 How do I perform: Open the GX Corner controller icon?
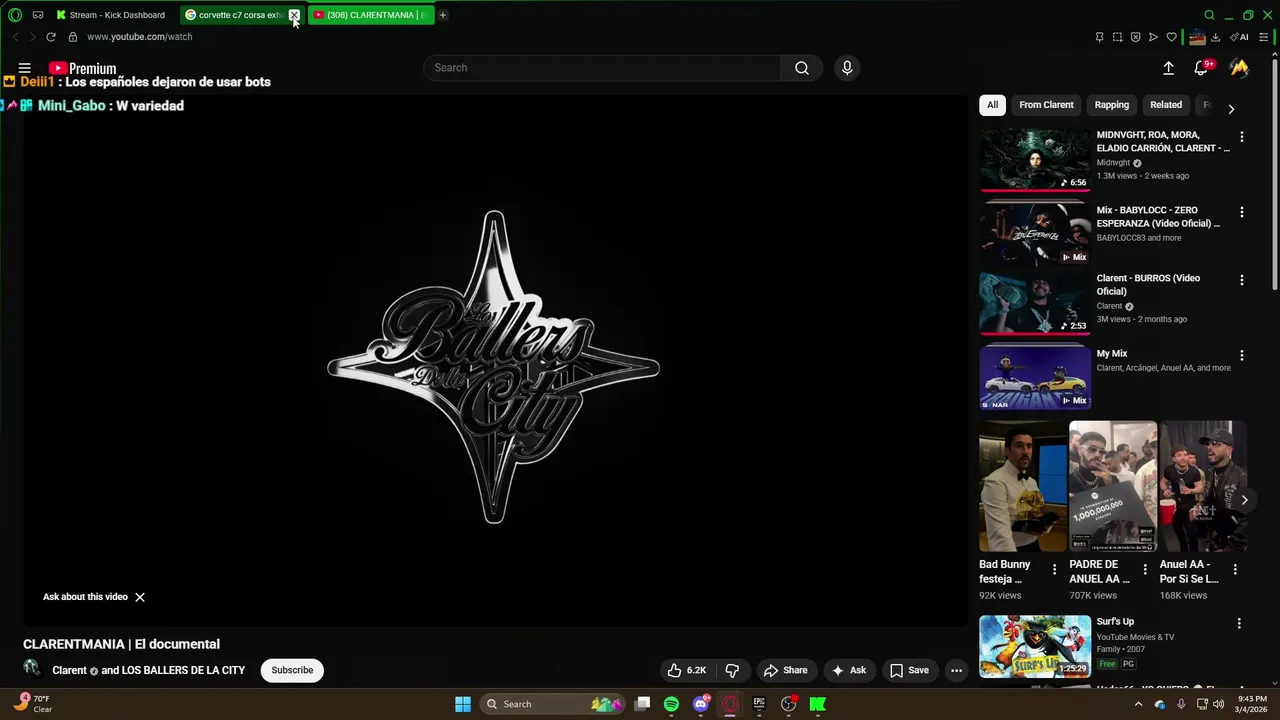click(x=38, y=15)
